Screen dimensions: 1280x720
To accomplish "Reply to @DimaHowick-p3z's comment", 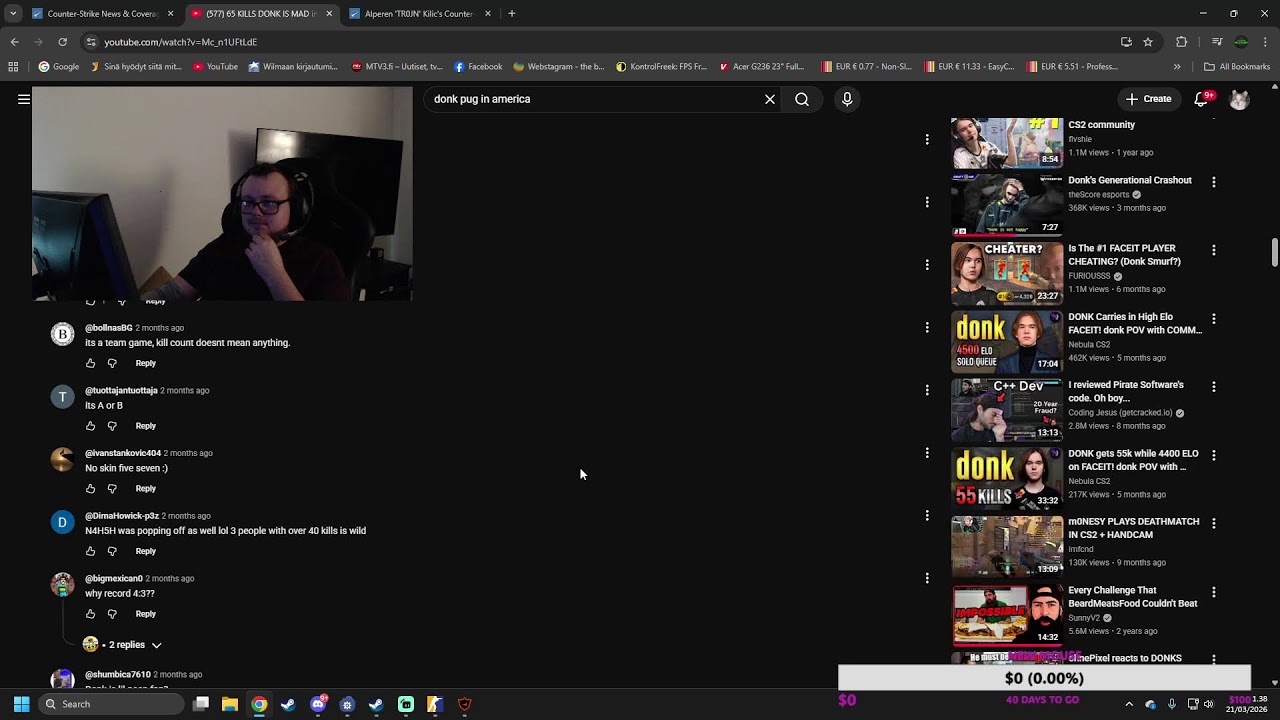I will click(145, 551).
